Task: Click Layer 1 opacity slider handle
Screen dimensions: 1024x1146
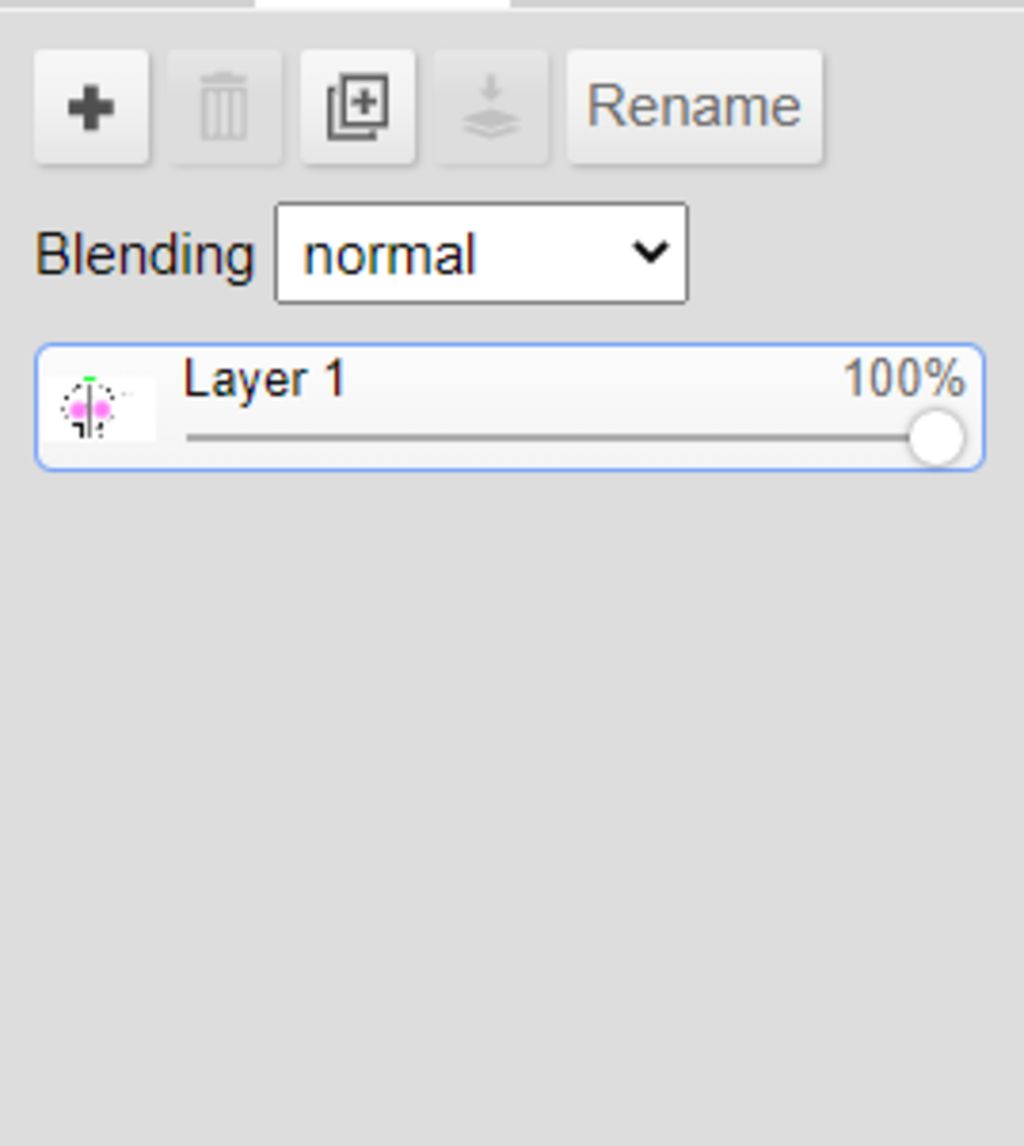Action: tap(936, 437)
